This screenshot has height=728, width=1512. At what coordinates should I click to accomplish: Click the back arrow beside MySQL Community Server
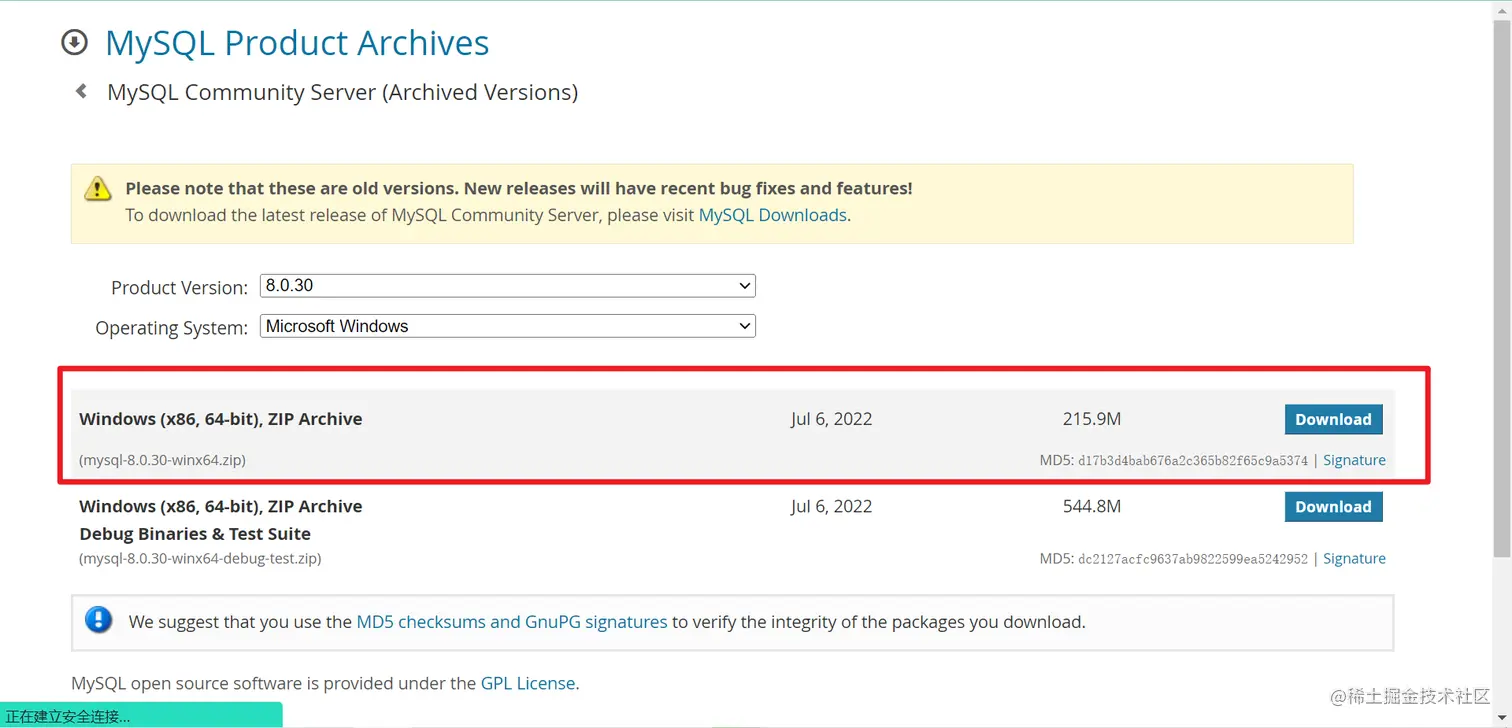coord(81,92)
